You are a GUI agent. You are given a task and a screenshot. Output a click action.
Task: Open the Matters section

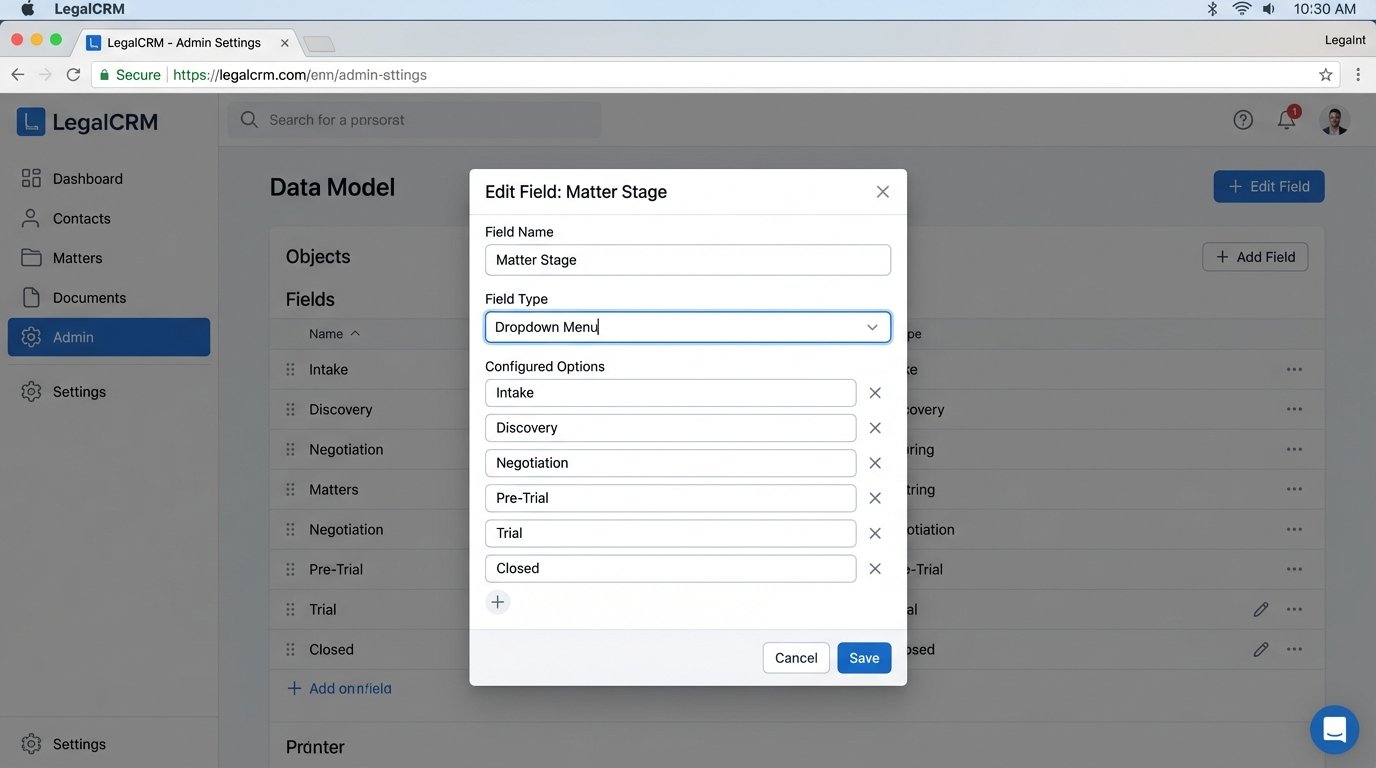77,257
